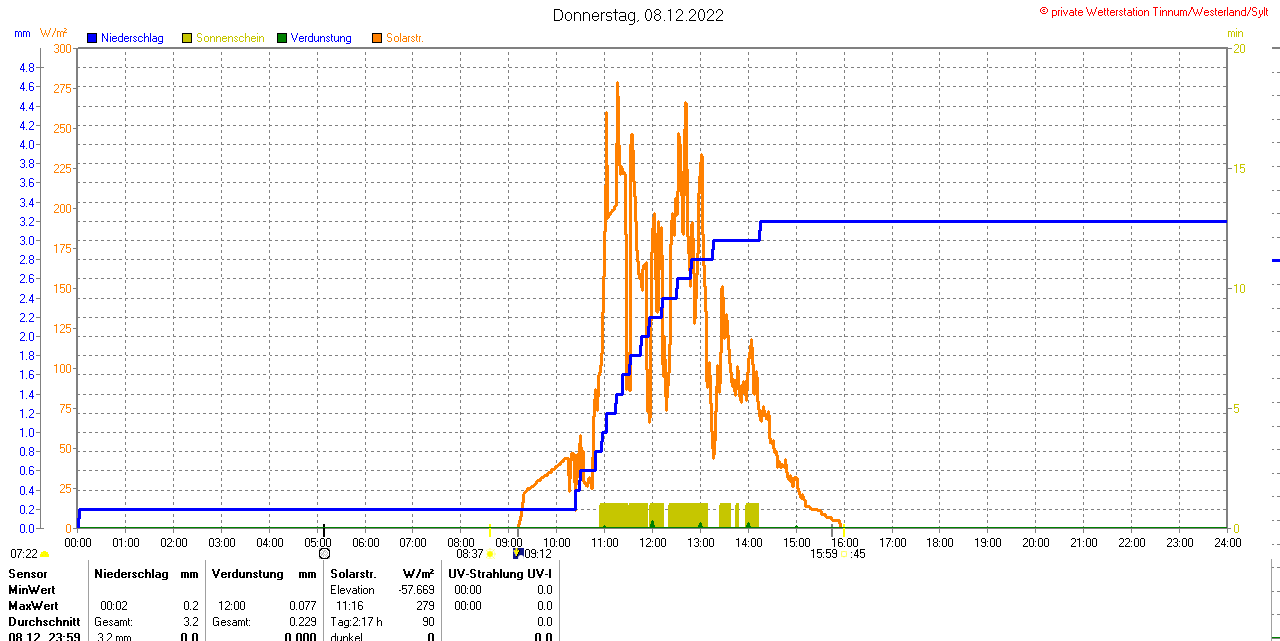Image resolution: width=1280 pixels, height=641 pixels.
Task: Click the moon circle icon below 05:00
Action: tap(324, 553)
